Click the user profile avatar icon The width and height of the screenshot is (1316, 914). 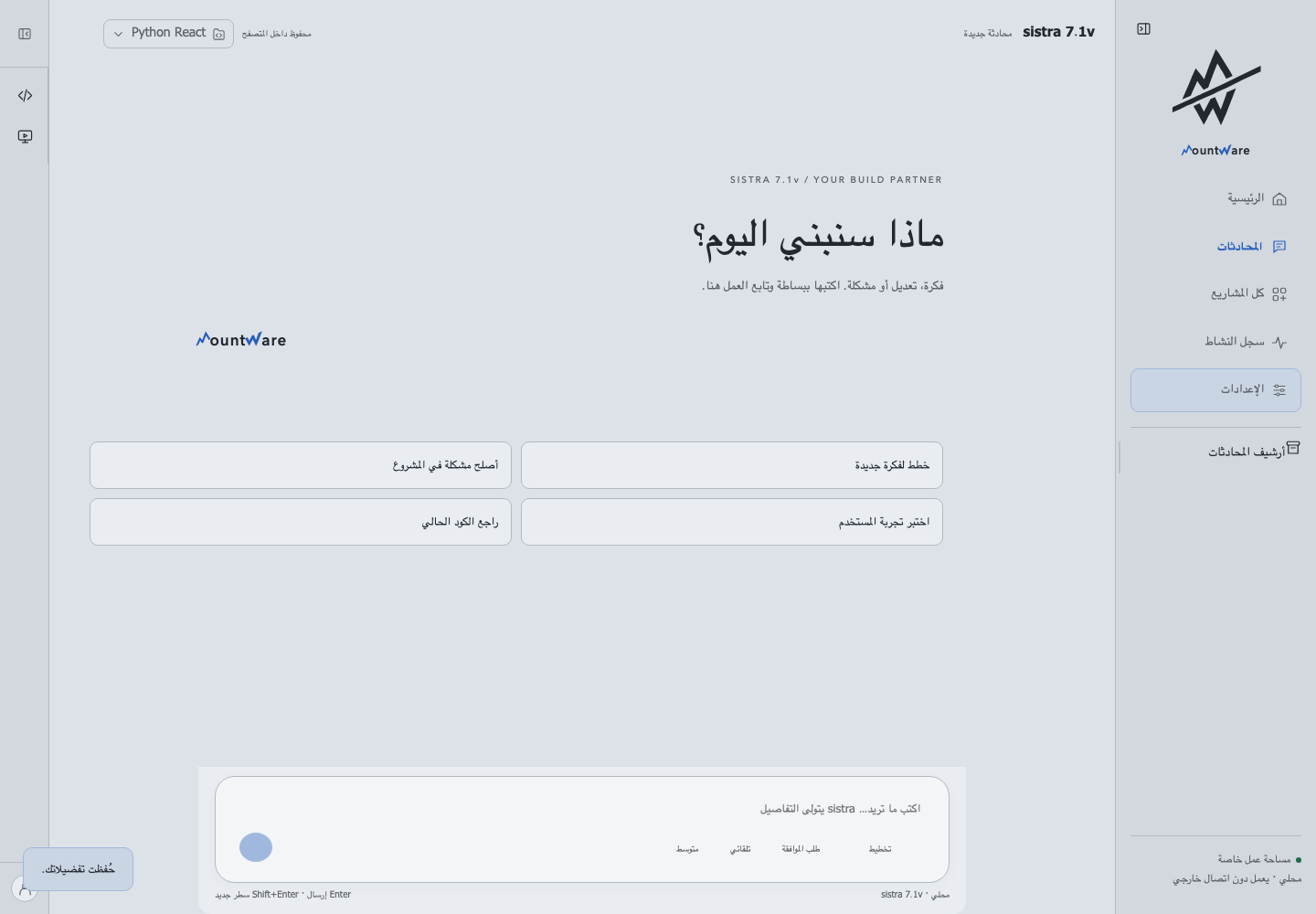tap(24, 888)
